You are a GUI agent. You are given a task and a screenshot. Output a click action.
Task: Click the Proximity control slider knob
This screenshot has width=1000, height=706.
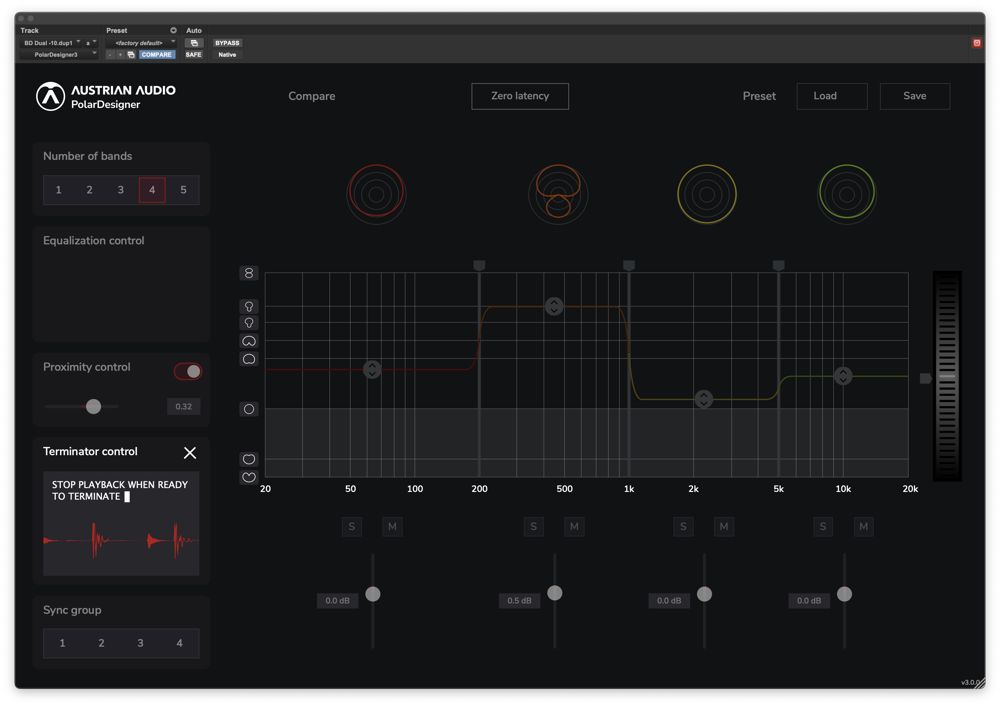93,406
